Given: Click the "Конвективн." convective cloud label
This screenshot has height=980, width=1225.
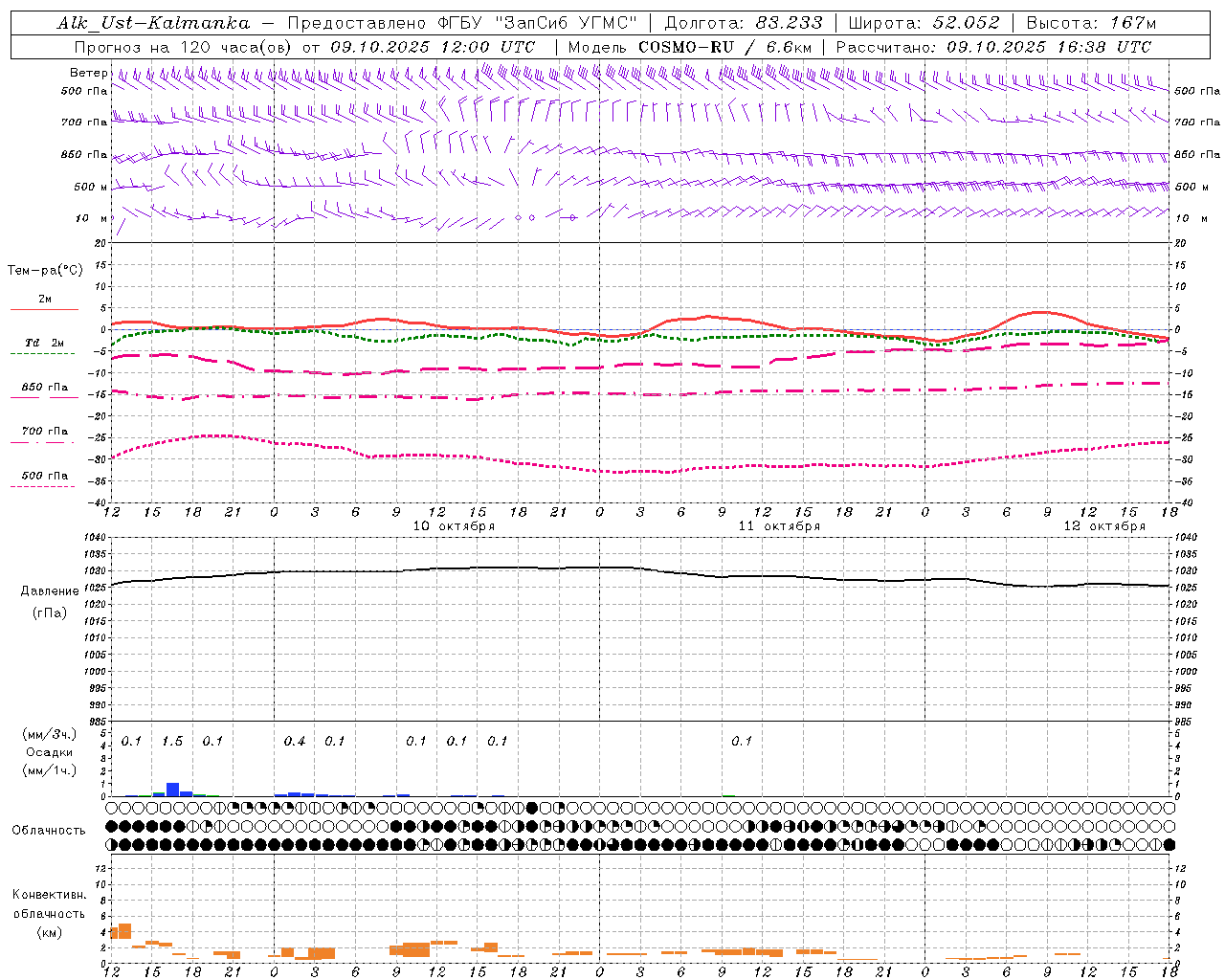Looking at the screenshot, I should point(49,895).
